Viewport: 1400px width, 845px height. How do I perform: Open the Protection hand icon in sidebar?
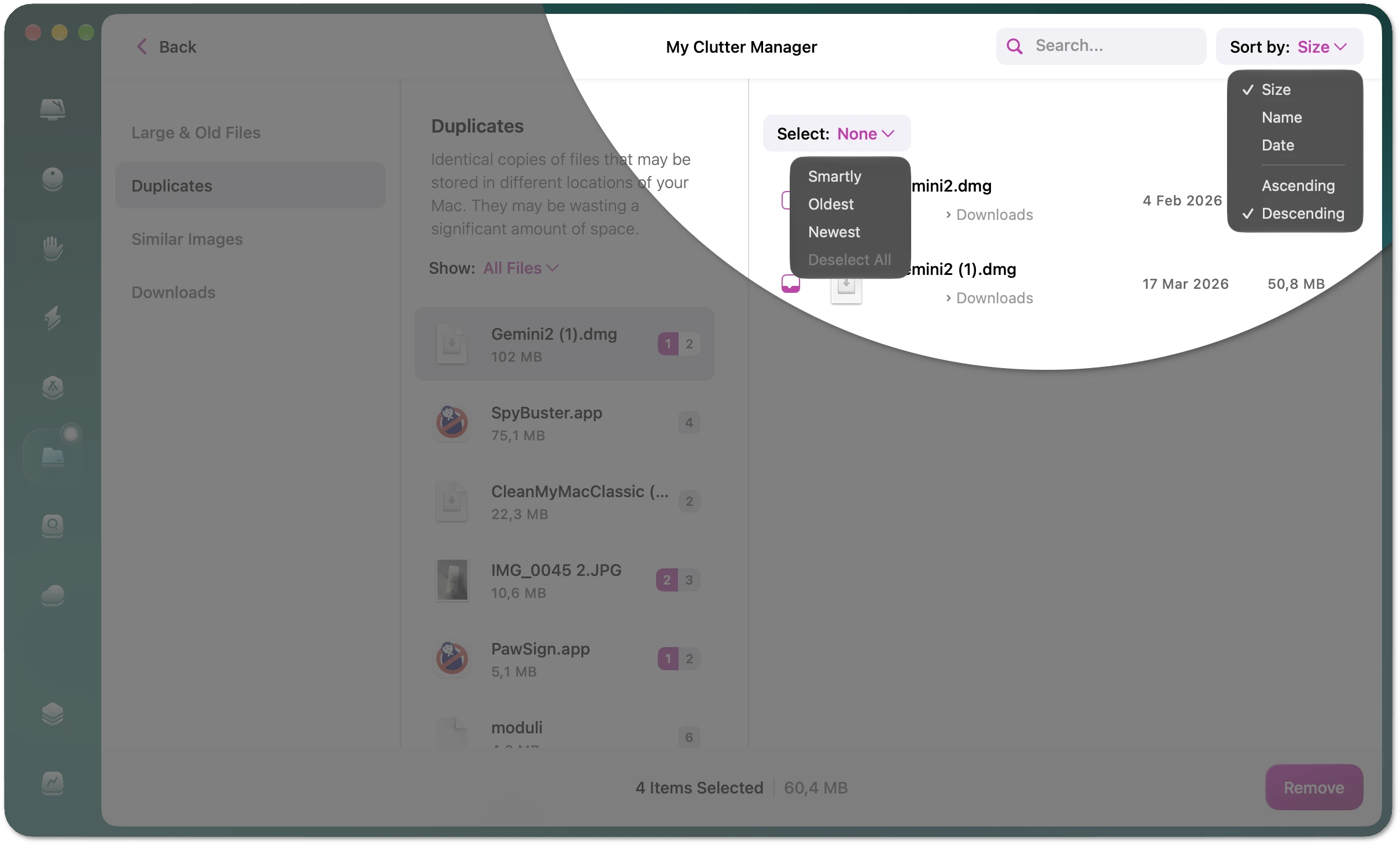pyautogui.click(x=53, y=248)
